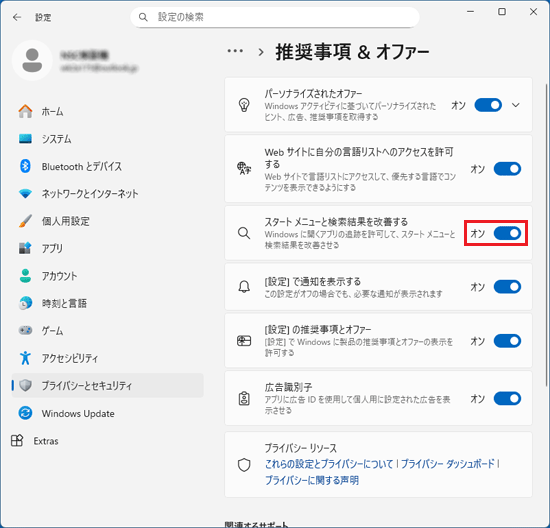
Task: Open これらの設定とプライバシーについて link
Action: pyautogui.click(x=329, y=464)
